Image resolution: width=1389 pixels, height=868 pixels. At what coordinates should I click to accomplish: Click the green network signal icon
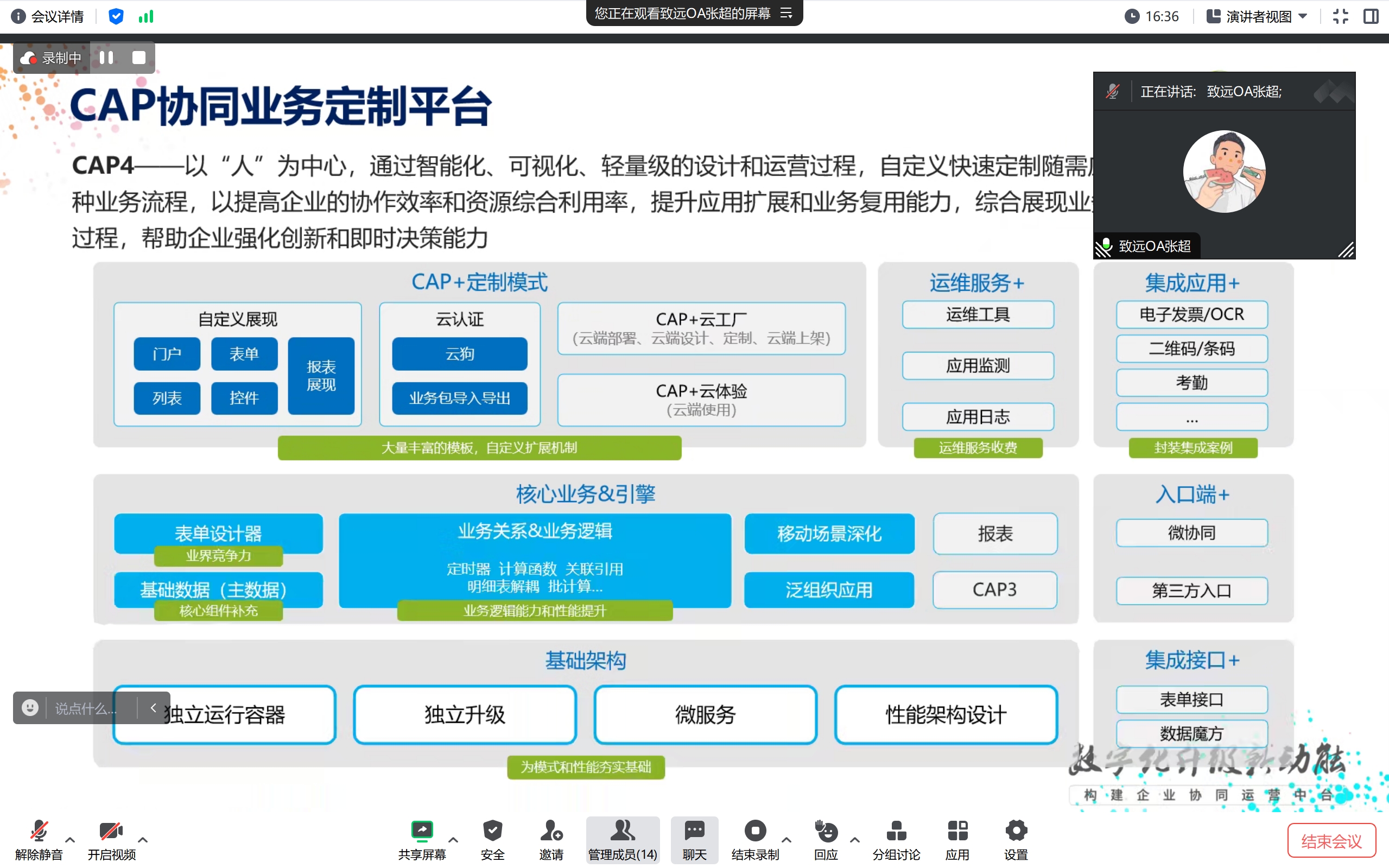tap(147, 16)
